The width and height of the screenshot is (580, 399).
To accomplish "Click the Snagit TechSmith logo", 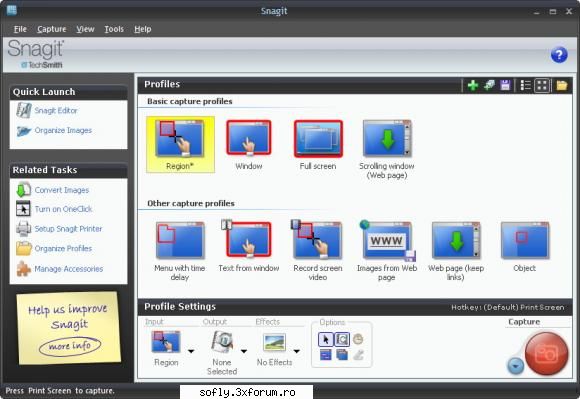I will coord(36,54).
